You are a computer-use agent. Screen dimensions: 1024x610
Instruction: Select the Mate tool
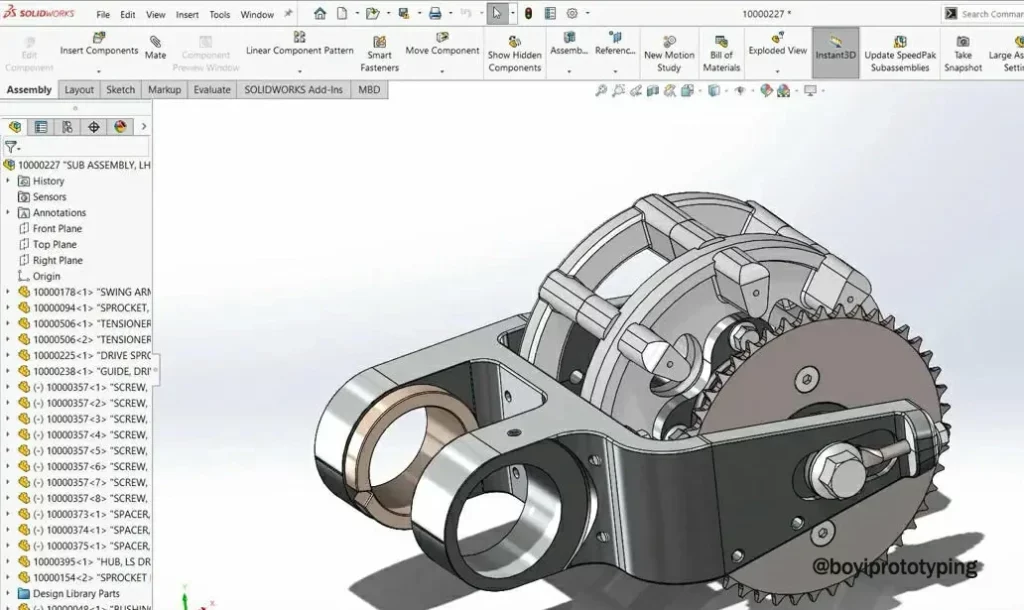pyautogui.click(x=155, y=48)
